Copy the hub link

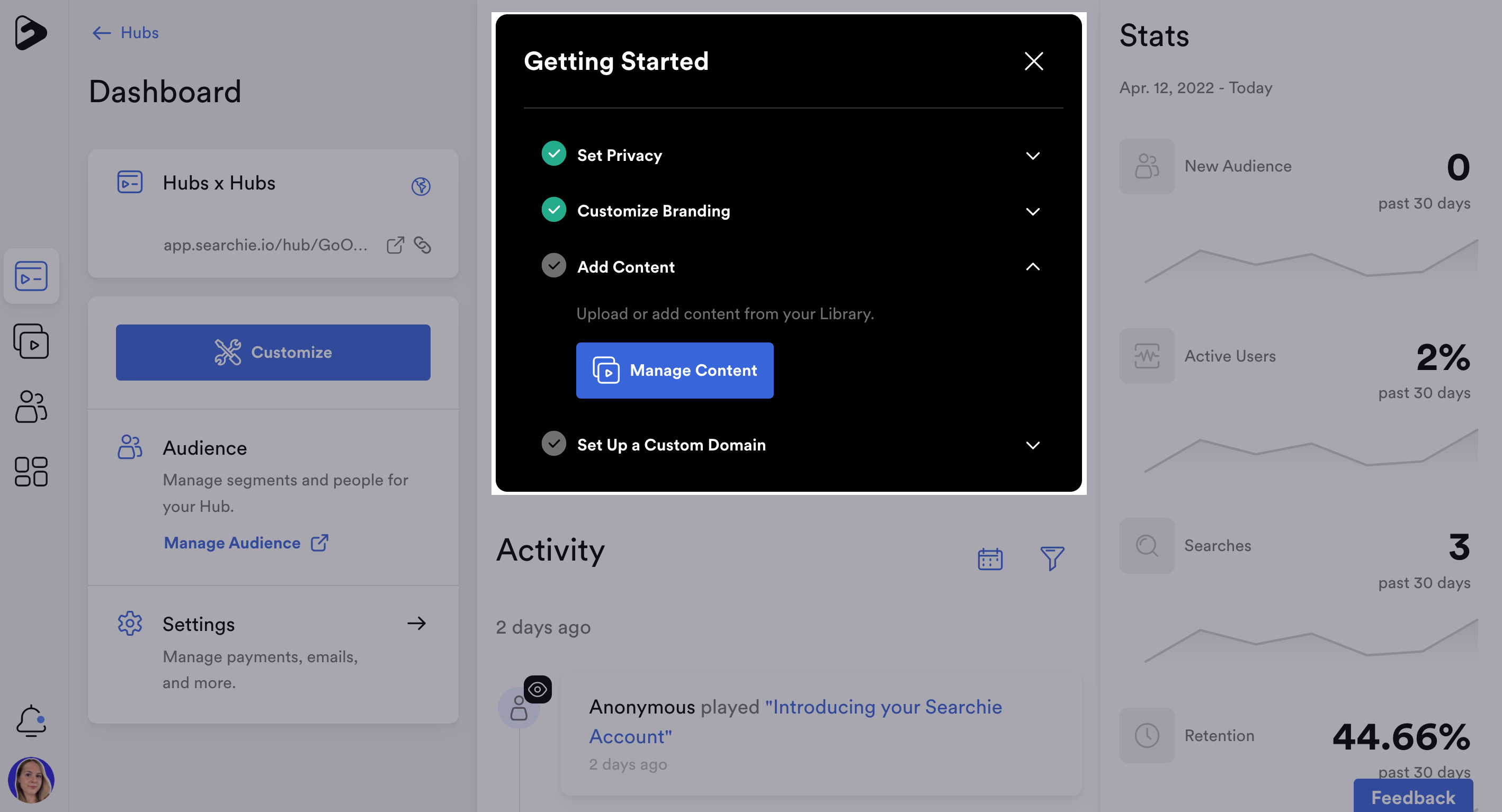(422, 246)
